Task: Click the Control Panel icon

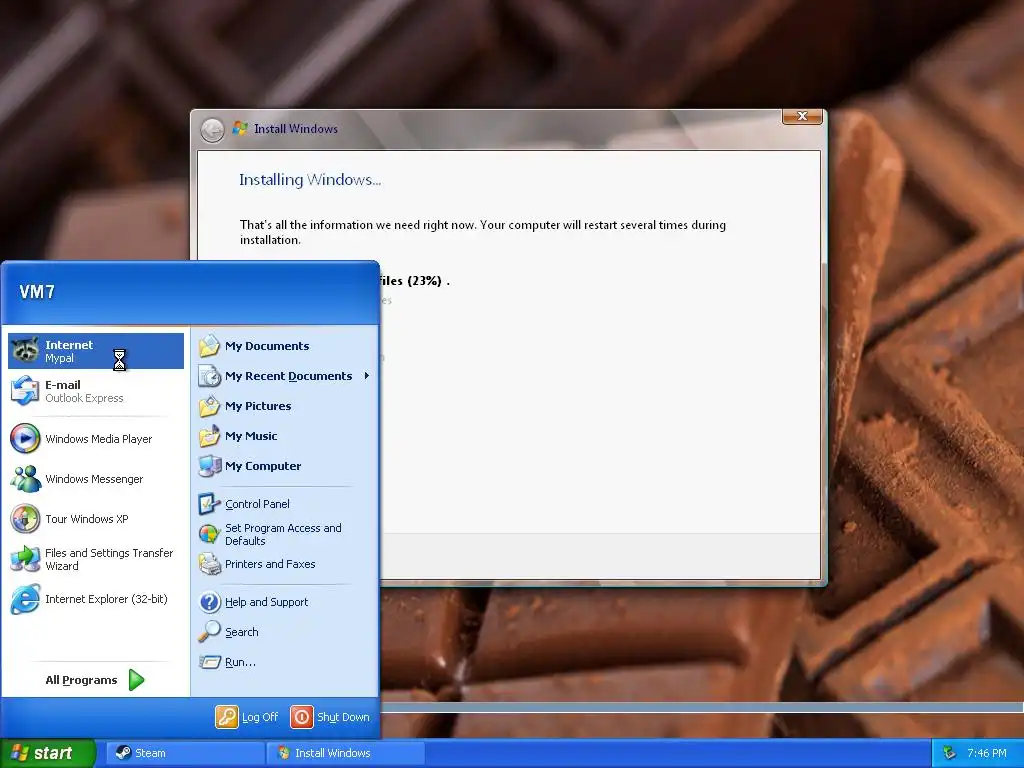Action: point(210,504)
